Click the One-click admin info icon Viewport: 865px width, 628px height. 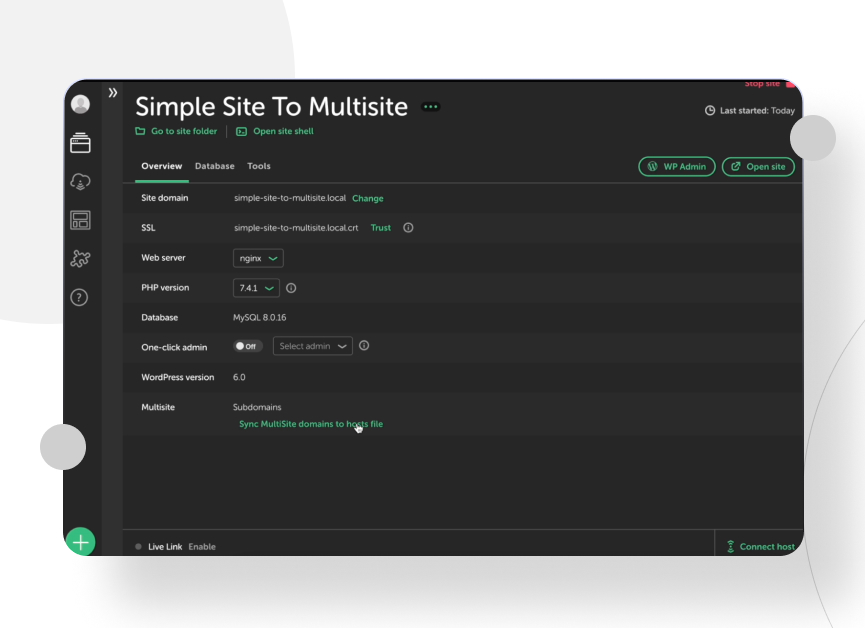(x=364, y=345)
